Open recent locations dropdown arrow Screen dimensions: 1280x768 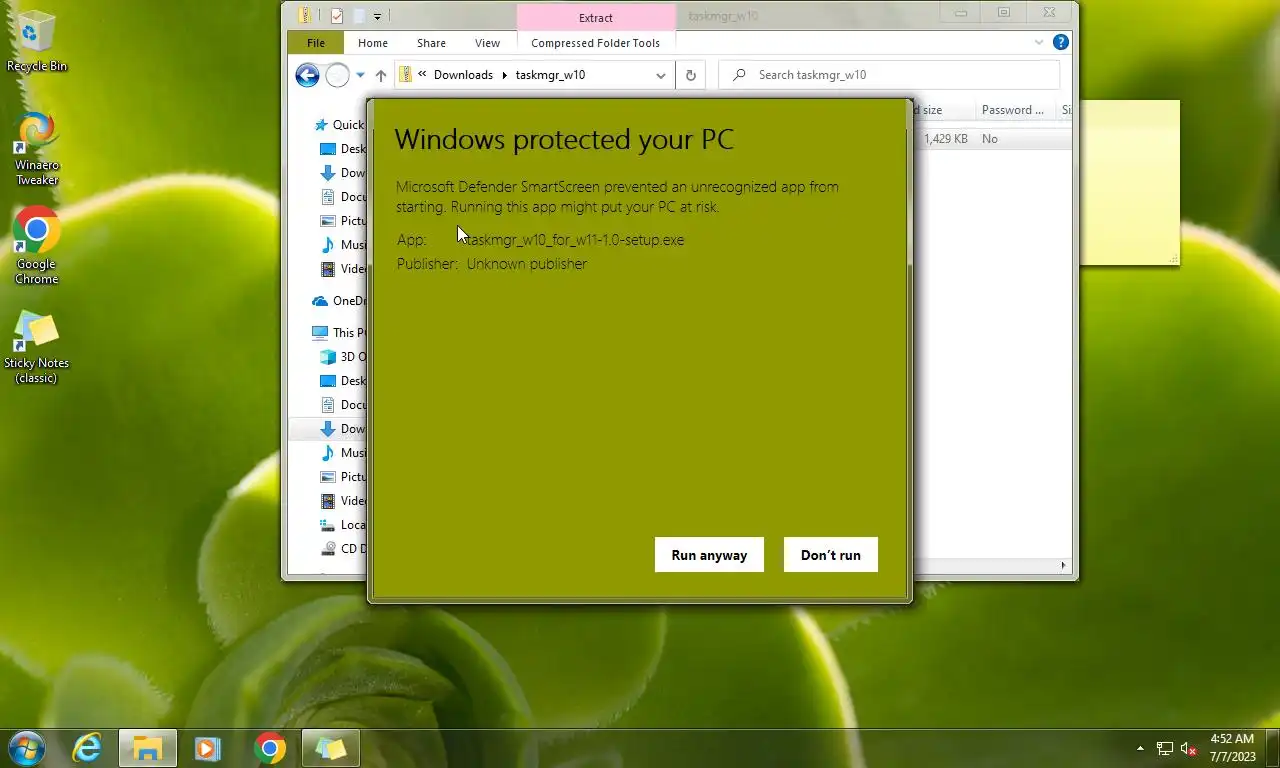point(360,75)
